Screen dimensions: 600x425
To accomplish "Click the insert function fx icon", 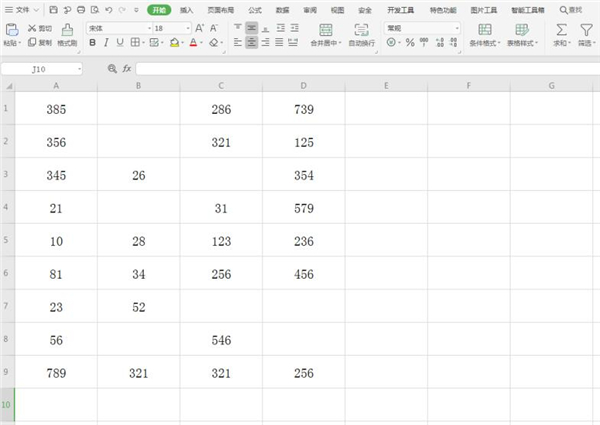I will point(126,69).
